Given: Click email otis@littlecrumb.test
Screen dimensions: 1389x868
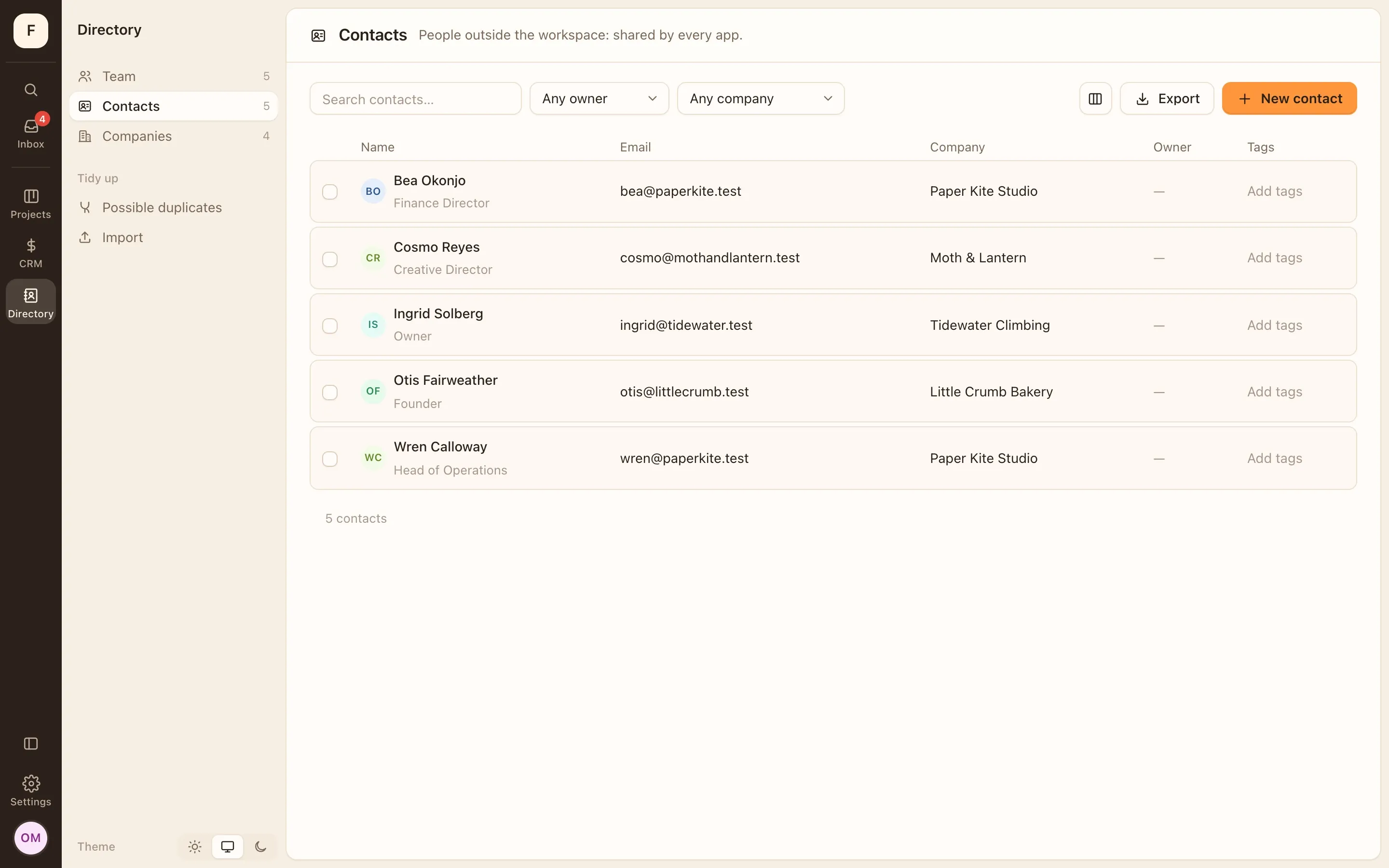Looking at the screenshot, I should pos(684,392).
